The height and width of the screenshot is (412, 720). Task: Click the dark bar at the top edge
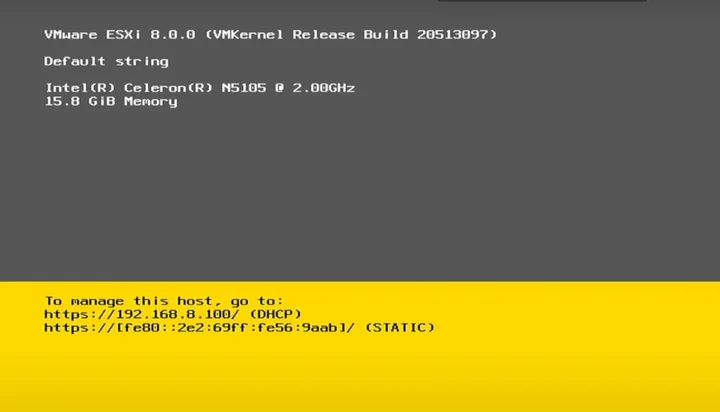pyautogui.click(x=542, y=0)
